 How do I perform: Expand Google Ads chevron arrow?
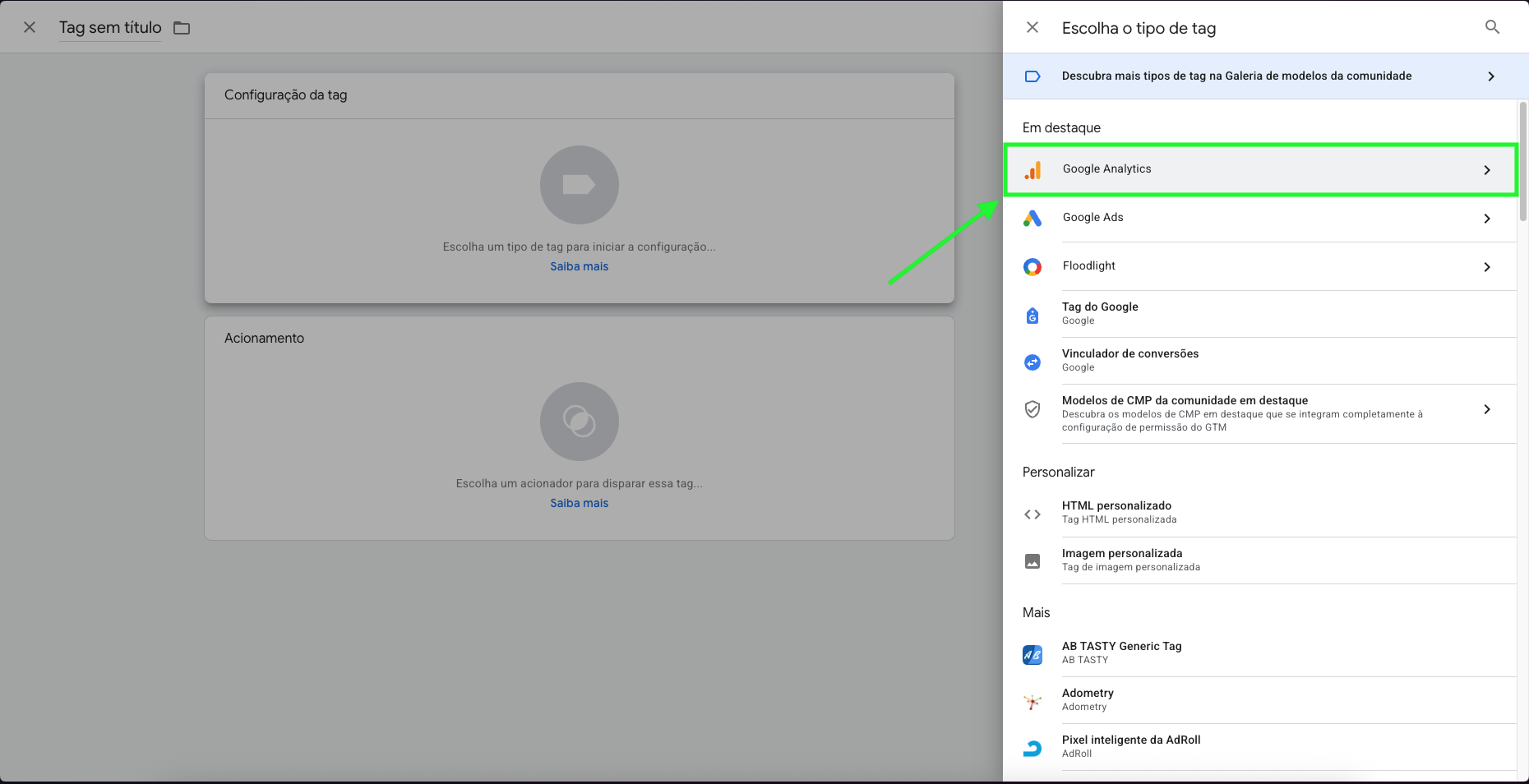1487,219
